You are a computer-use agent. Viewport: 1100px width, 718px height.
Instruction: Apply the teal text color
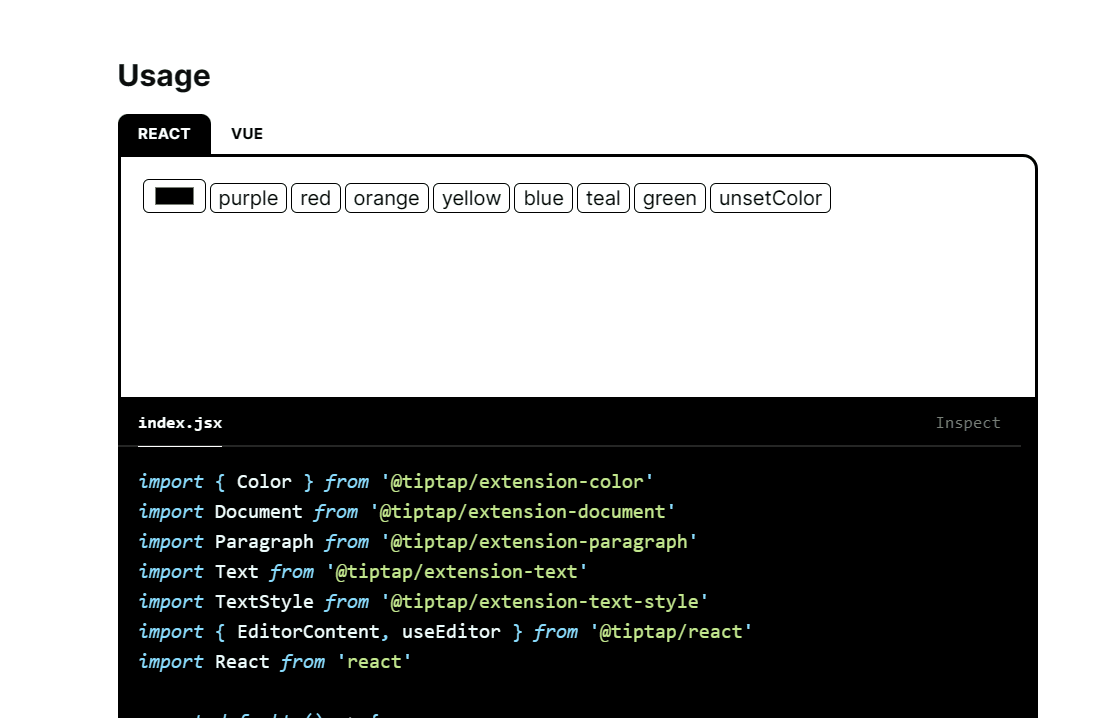pyautogui.click(x=603, y=198)
